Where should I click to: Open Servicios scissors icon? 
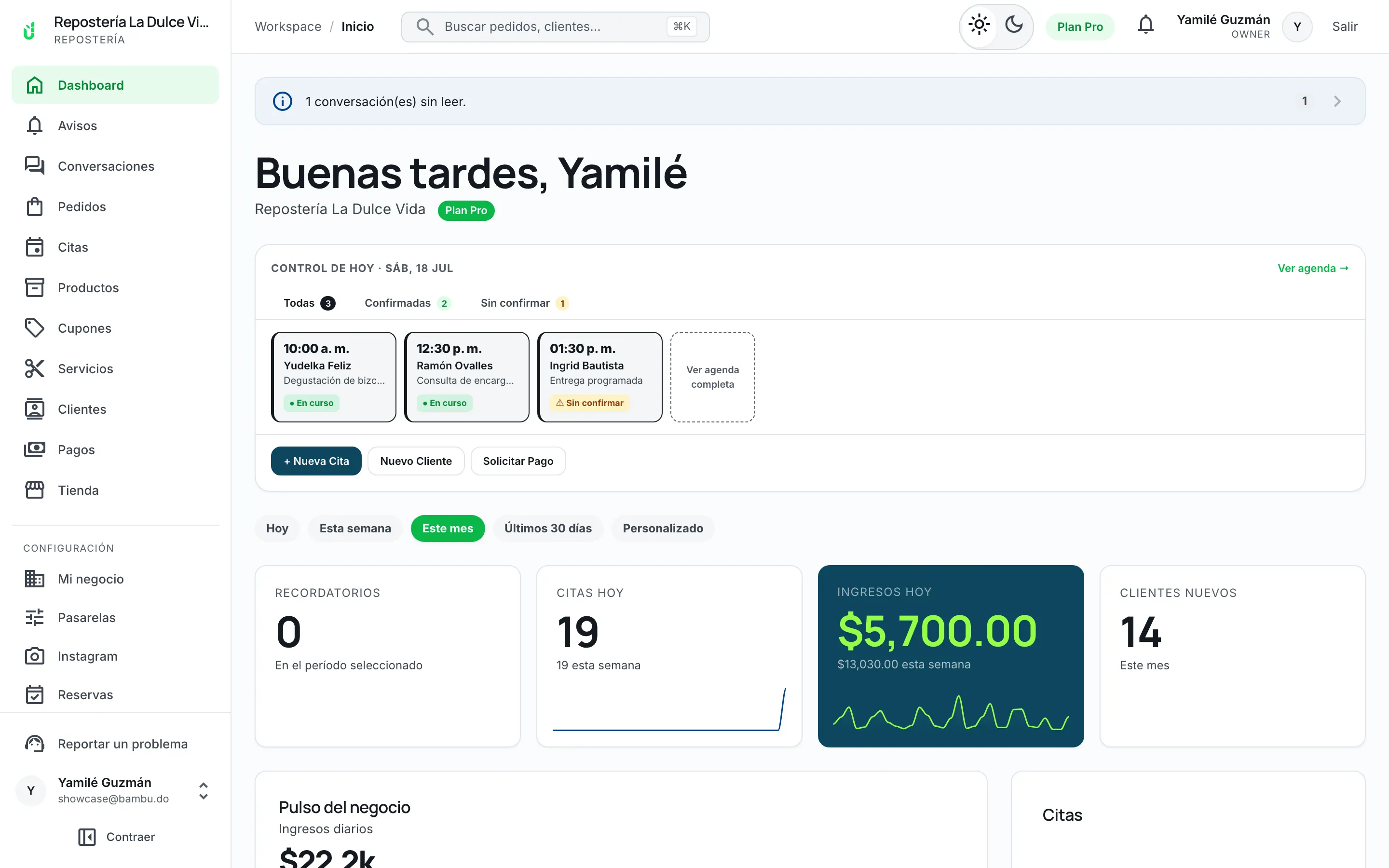click(x=34, y=368)
